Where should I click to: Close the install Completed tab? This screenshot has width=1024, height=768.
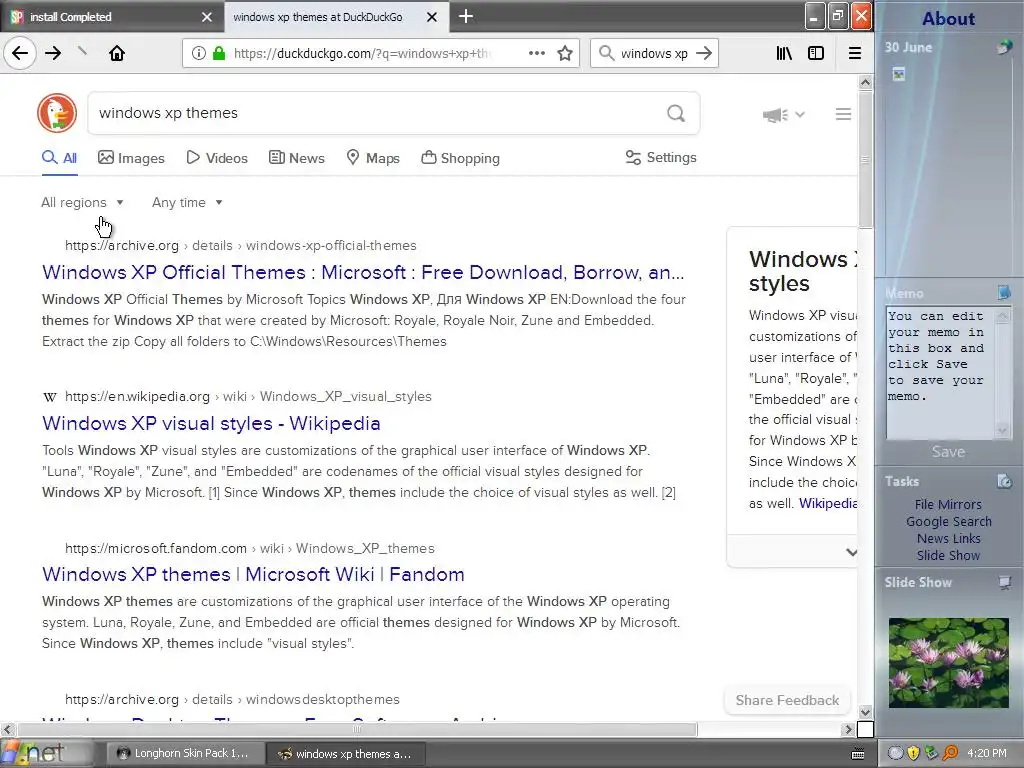click(207, 17)
